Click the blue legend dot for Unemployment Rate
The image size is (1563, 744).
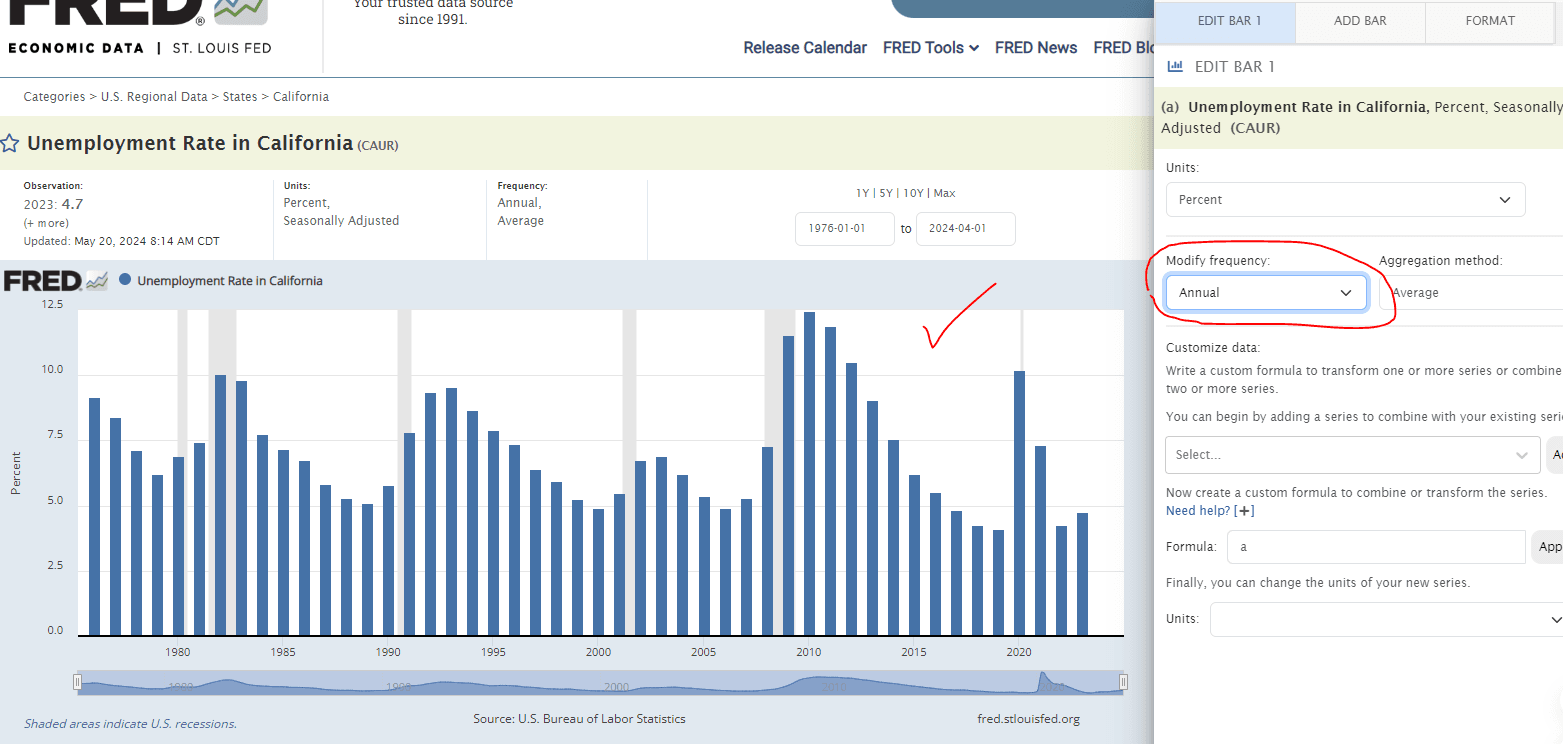[x=125, y=280]
